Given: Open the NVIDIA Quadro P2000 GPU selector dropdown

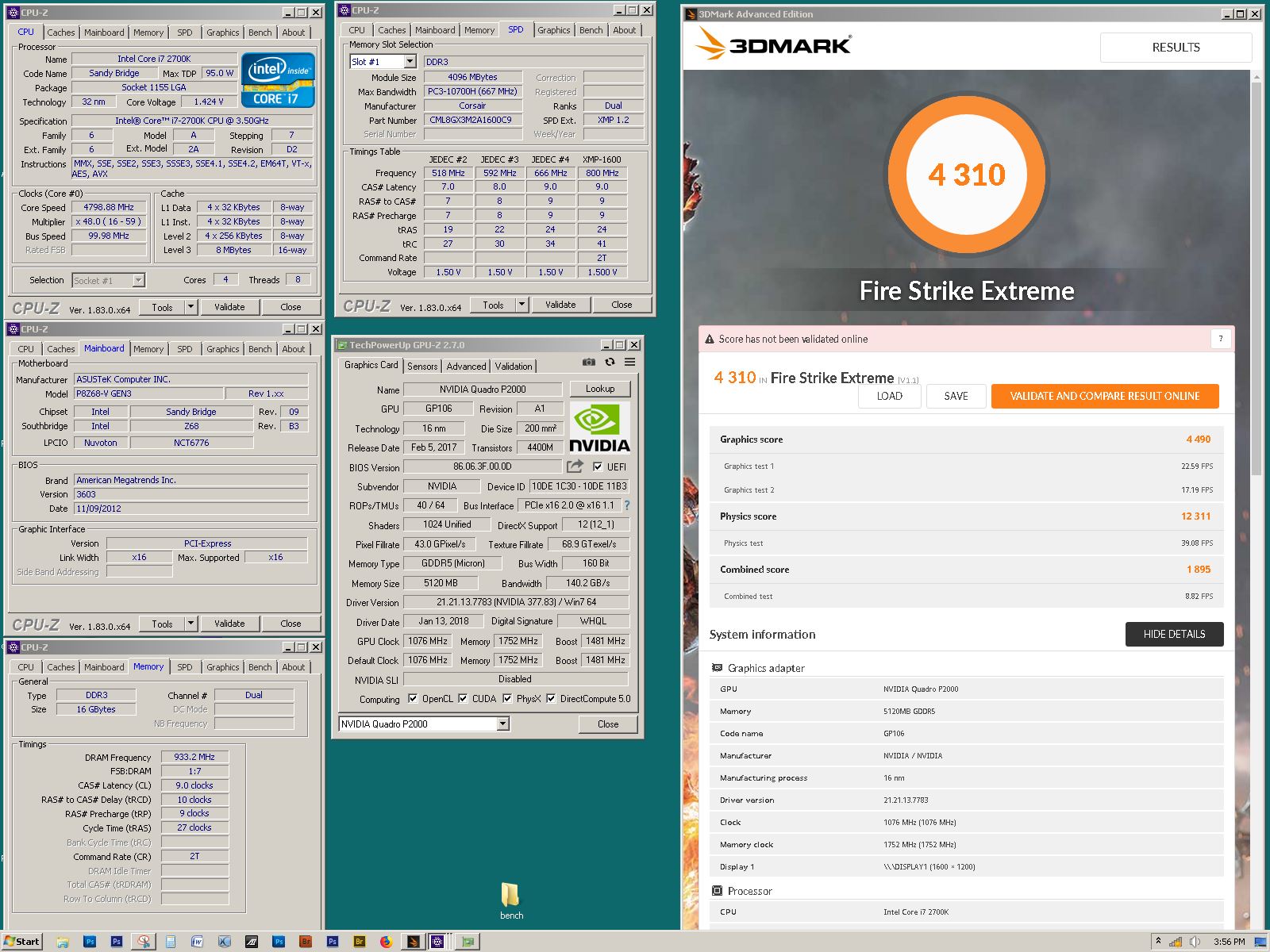Looking at the screenshot, I should 502,724.
